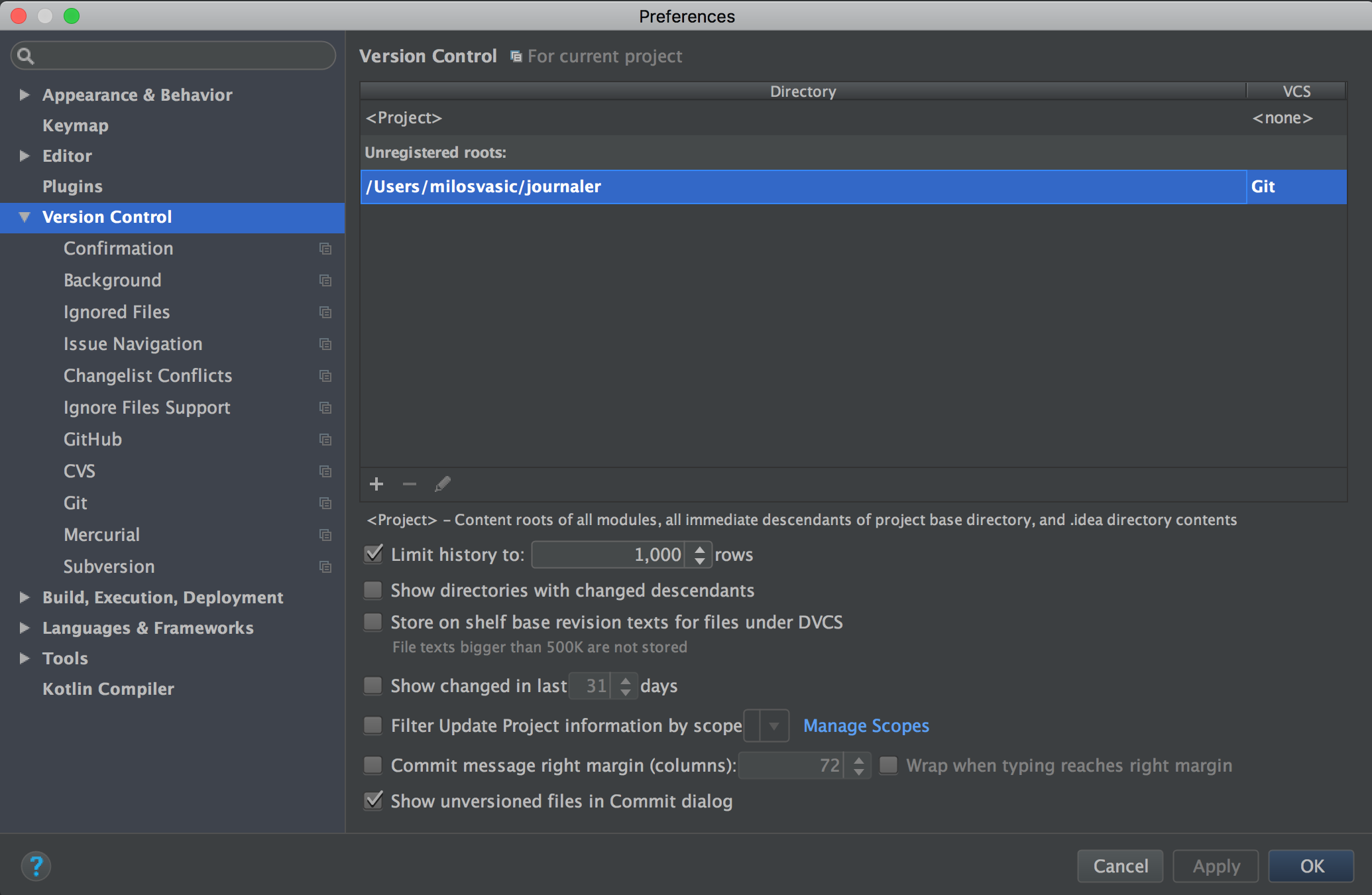Image resolution: width=1372 pixels, height=895 pixels.
Task: Click the remove VCS root minus icon
Action: pos(410,485)
